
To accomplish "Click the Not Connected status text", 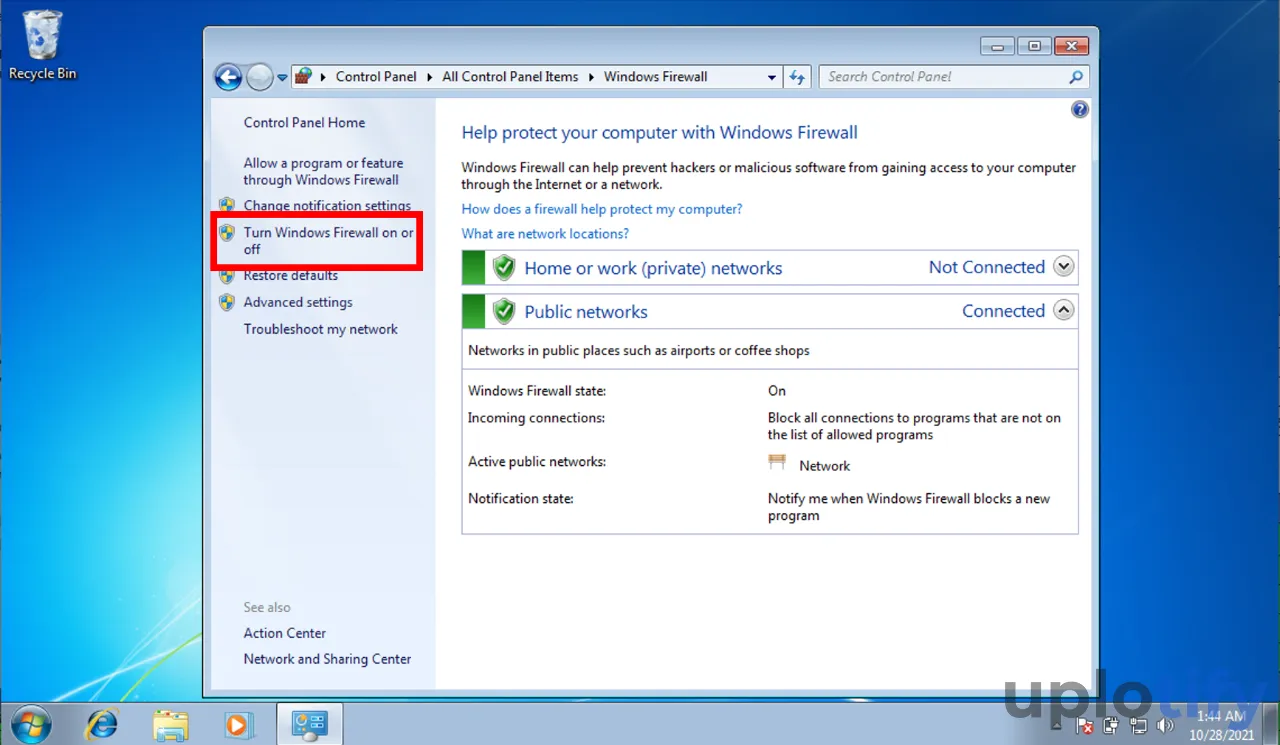I will 987,267.
